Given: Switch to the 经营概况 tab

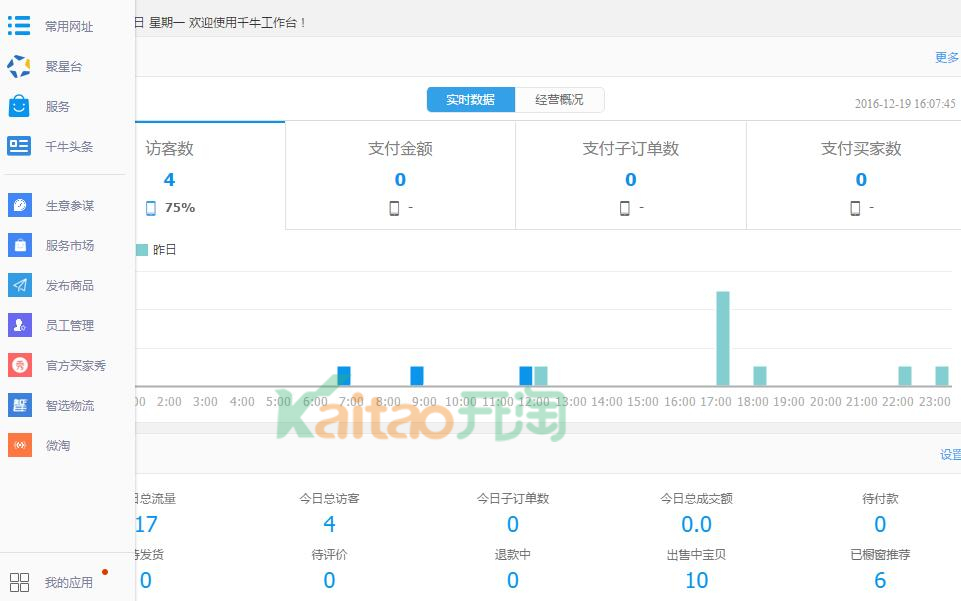Looking at the screenshot, I should click(x=559, y=100).
